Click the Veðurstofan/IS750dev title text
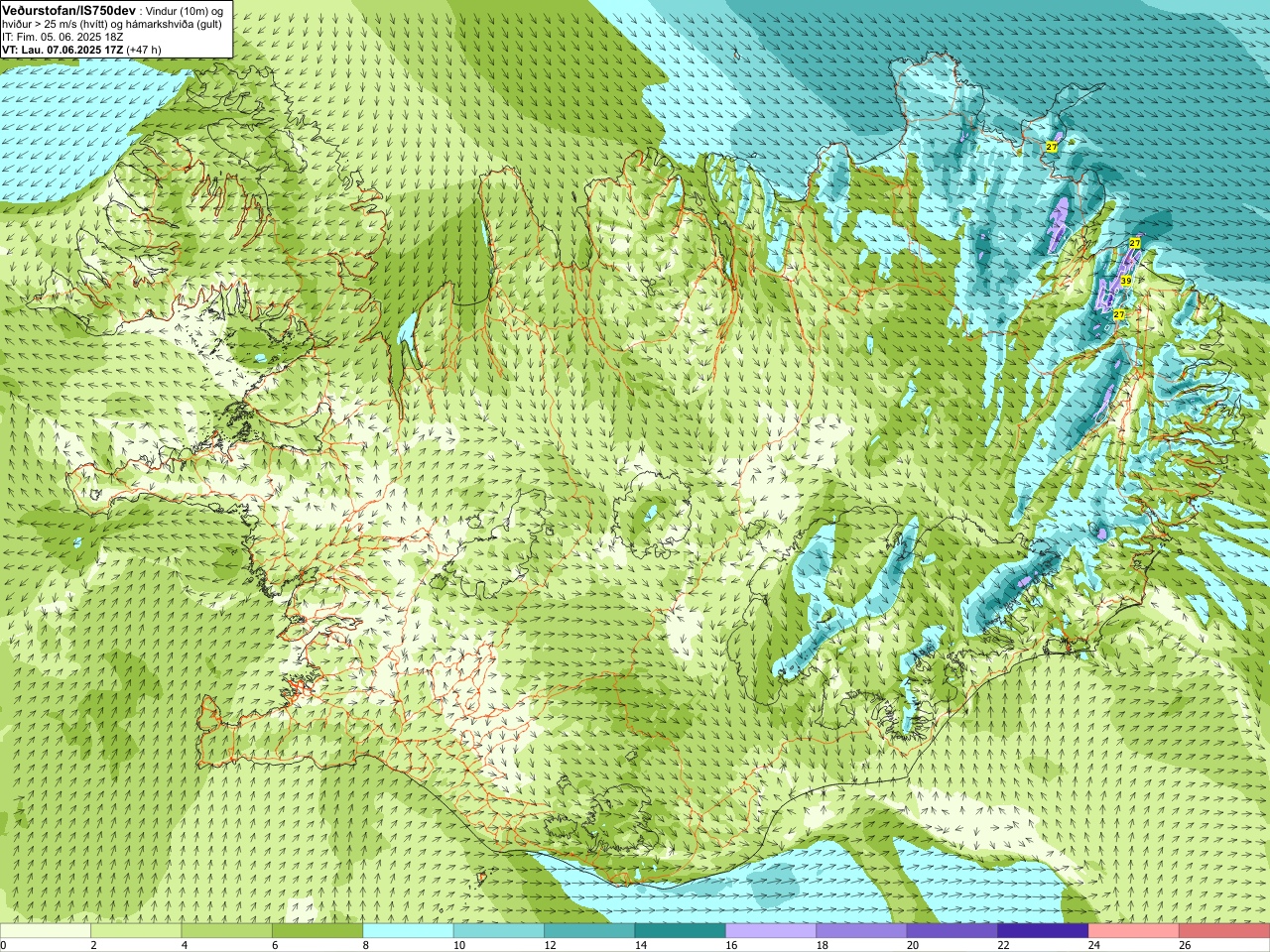This screenshot has height=952, width=1270. [x=69, y=10]
